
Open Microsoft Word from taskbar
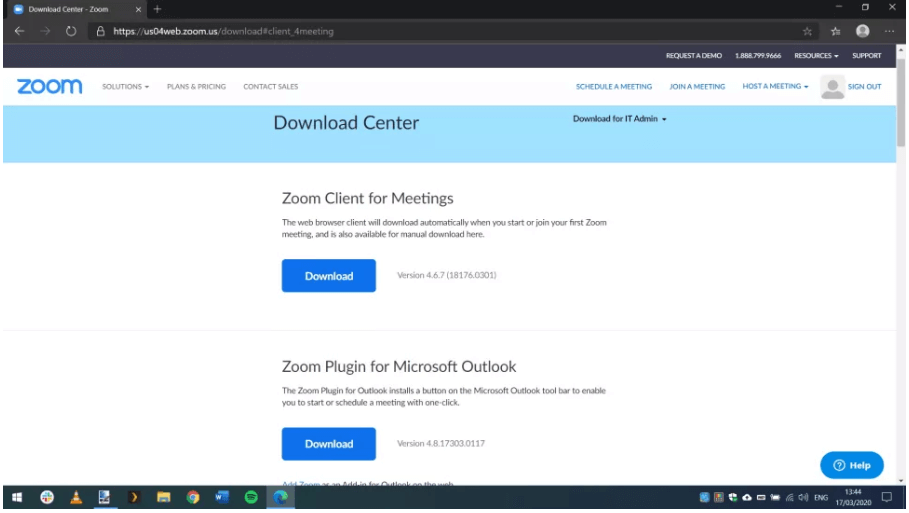[x=222, y=497]
